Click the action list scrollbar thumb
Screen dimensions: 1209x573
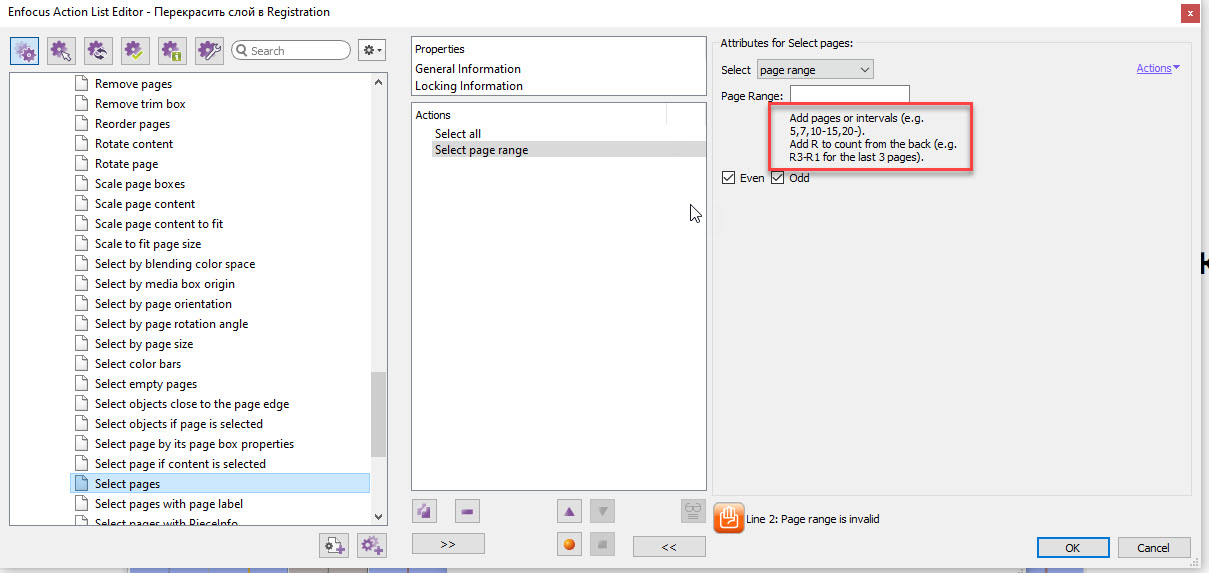pyautogui.click(x=379, y=414)
